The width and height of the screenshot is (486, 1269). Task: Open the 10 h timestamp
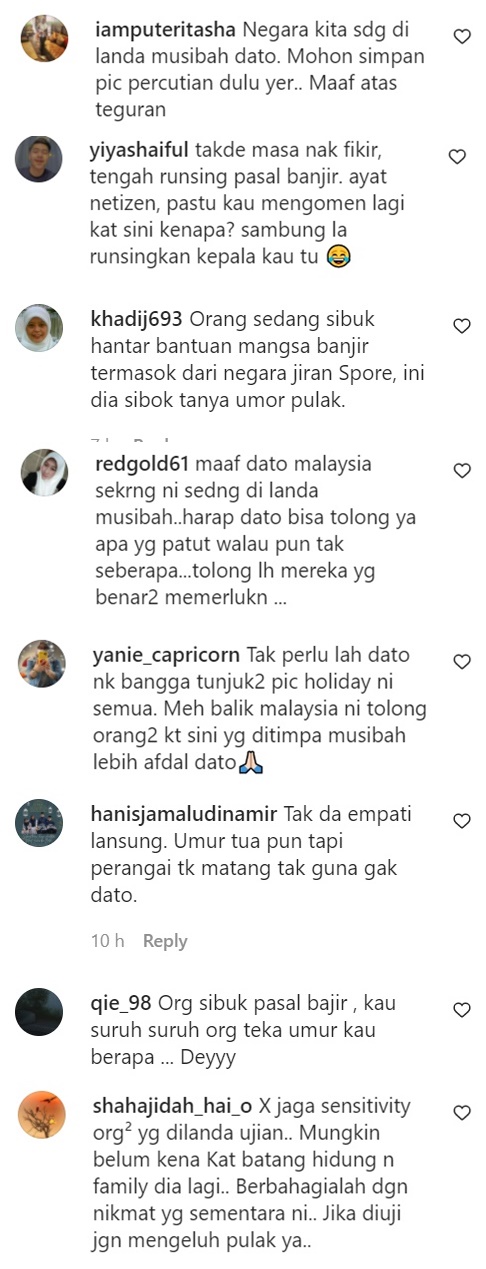[107, 941]
